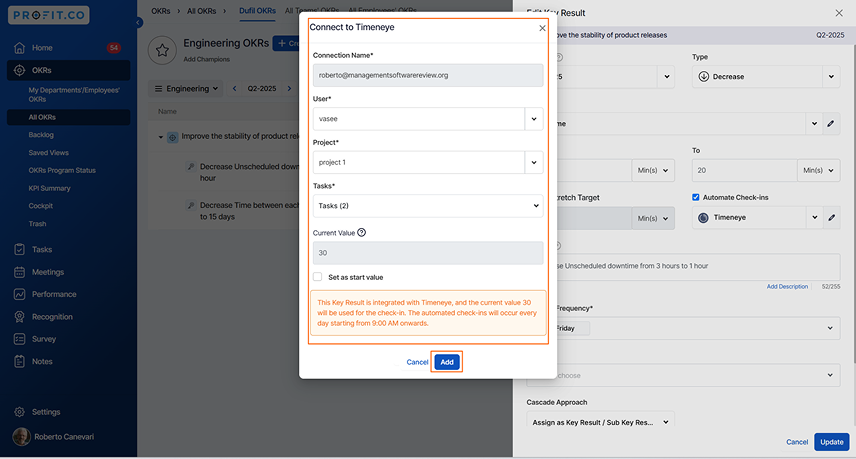Collapse the Improve the stability objective row
Screen dimensions: 856x459
160,137
